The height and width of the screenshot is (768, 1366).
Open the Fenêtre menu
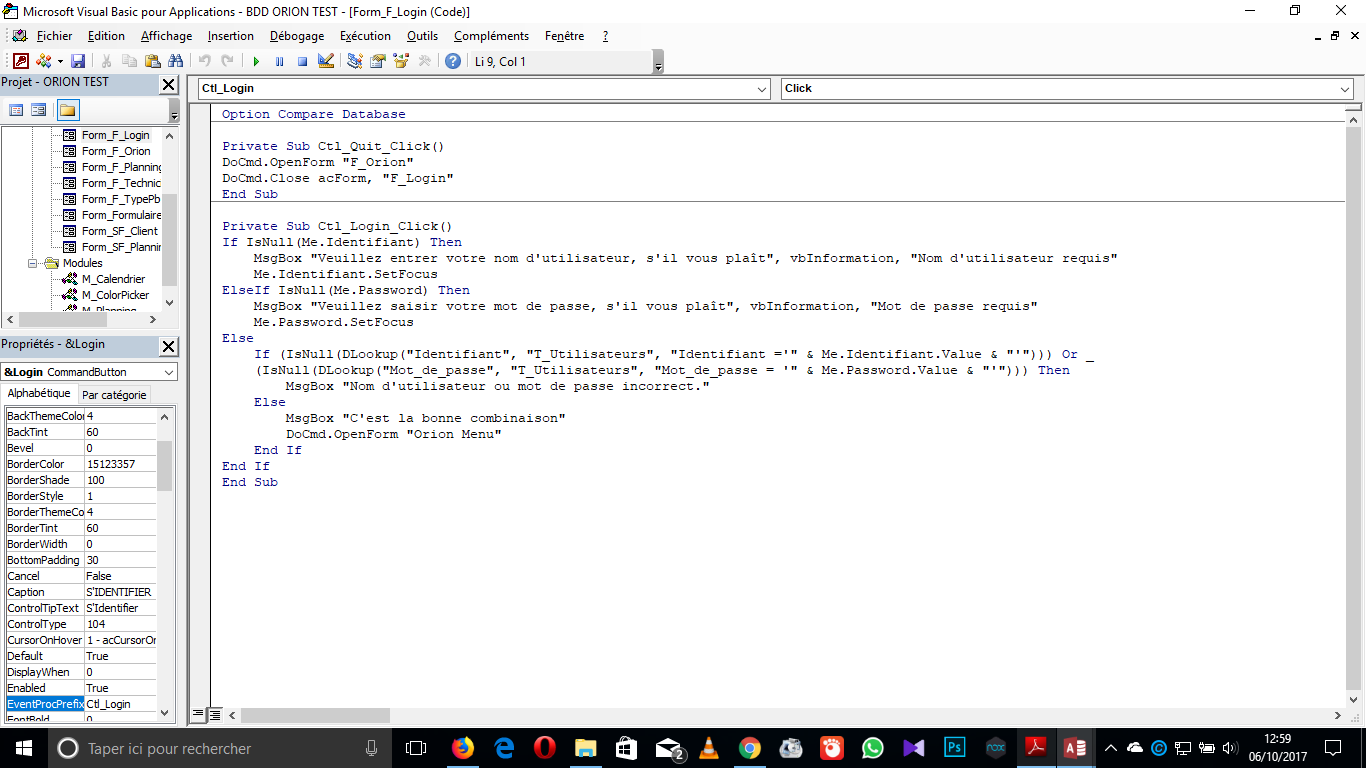(x=565, y=36)
